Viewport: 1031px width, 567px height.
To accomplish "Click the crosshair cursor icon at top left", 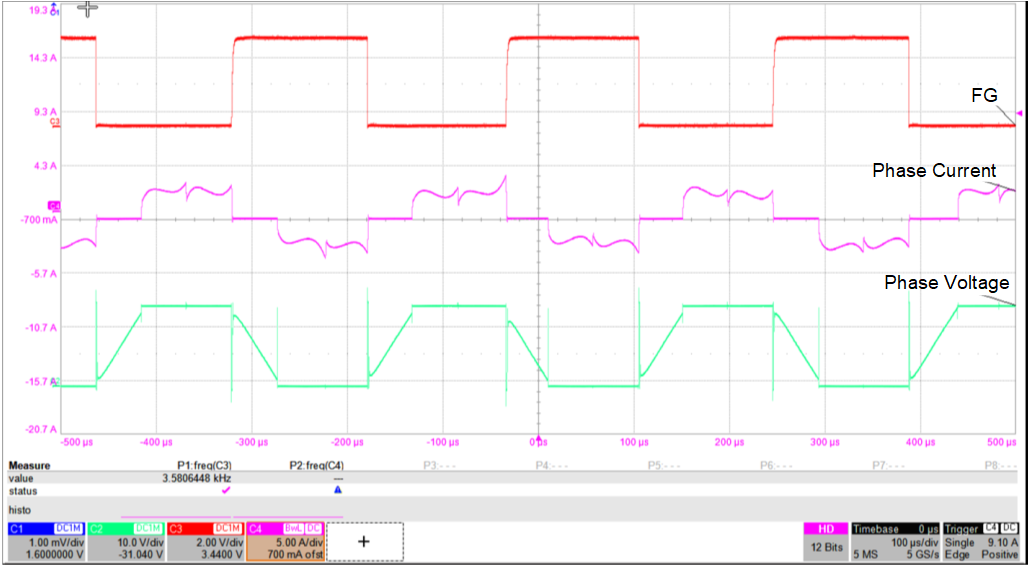I will click(88, 9).
